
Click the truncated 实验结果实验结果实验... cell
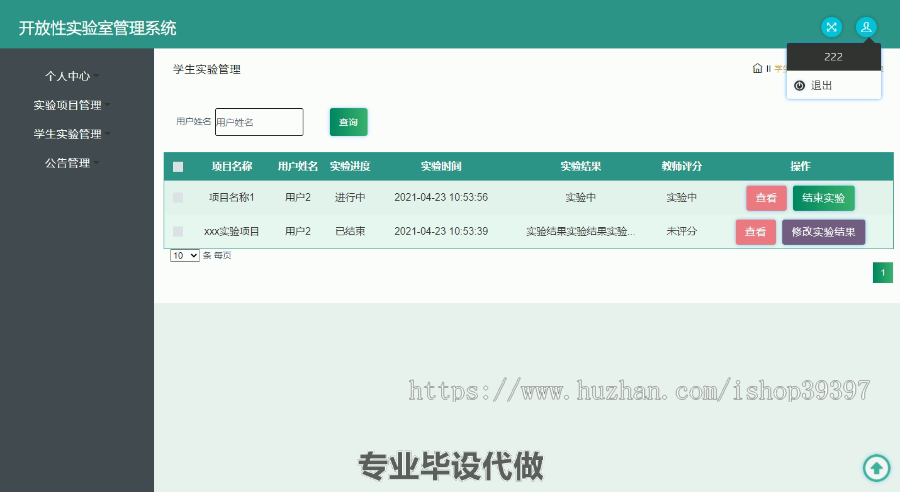581,231
